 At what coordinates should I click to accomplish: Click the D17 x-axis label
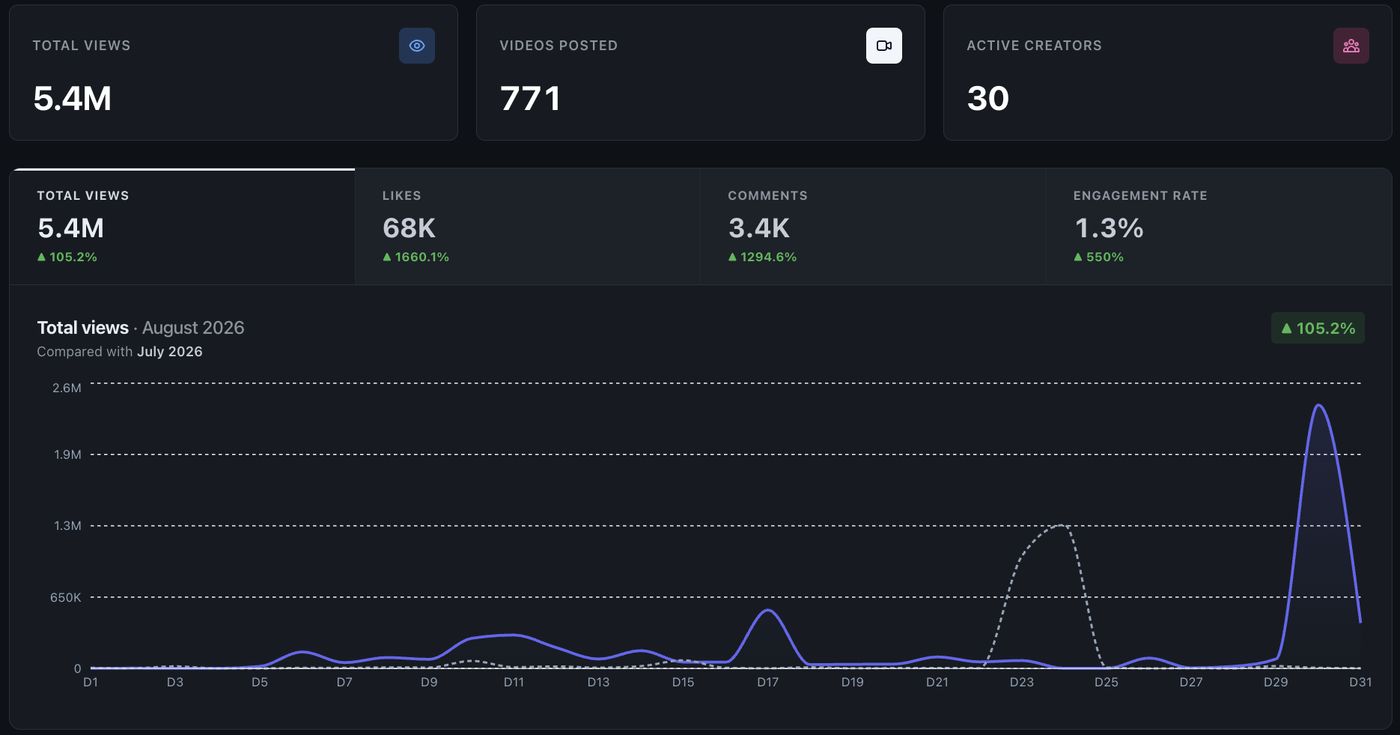(x=767, y=682)
